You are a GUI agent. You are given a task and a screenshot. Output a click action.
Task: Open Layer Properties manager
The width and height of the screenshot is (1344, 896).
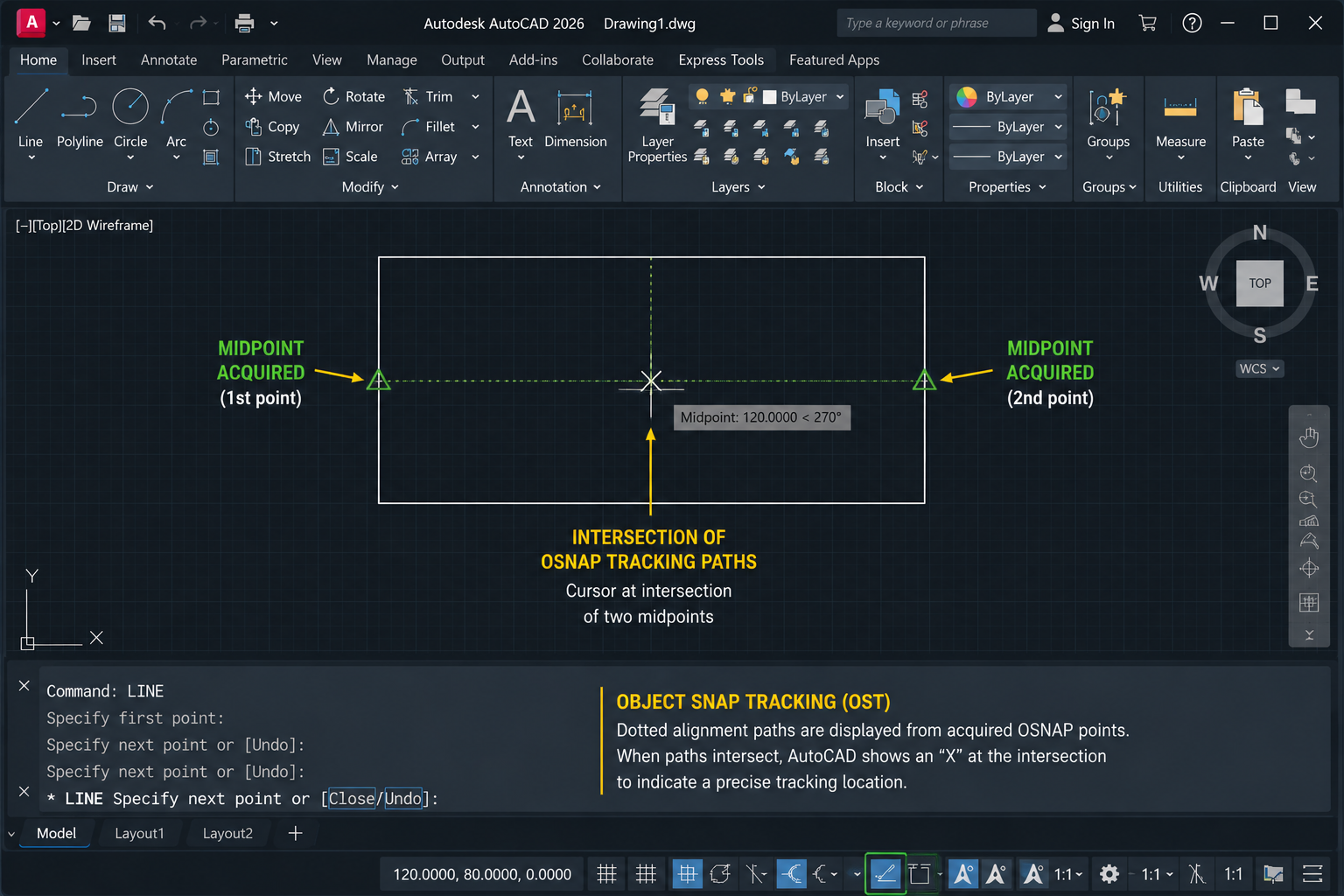click(657, 125)
